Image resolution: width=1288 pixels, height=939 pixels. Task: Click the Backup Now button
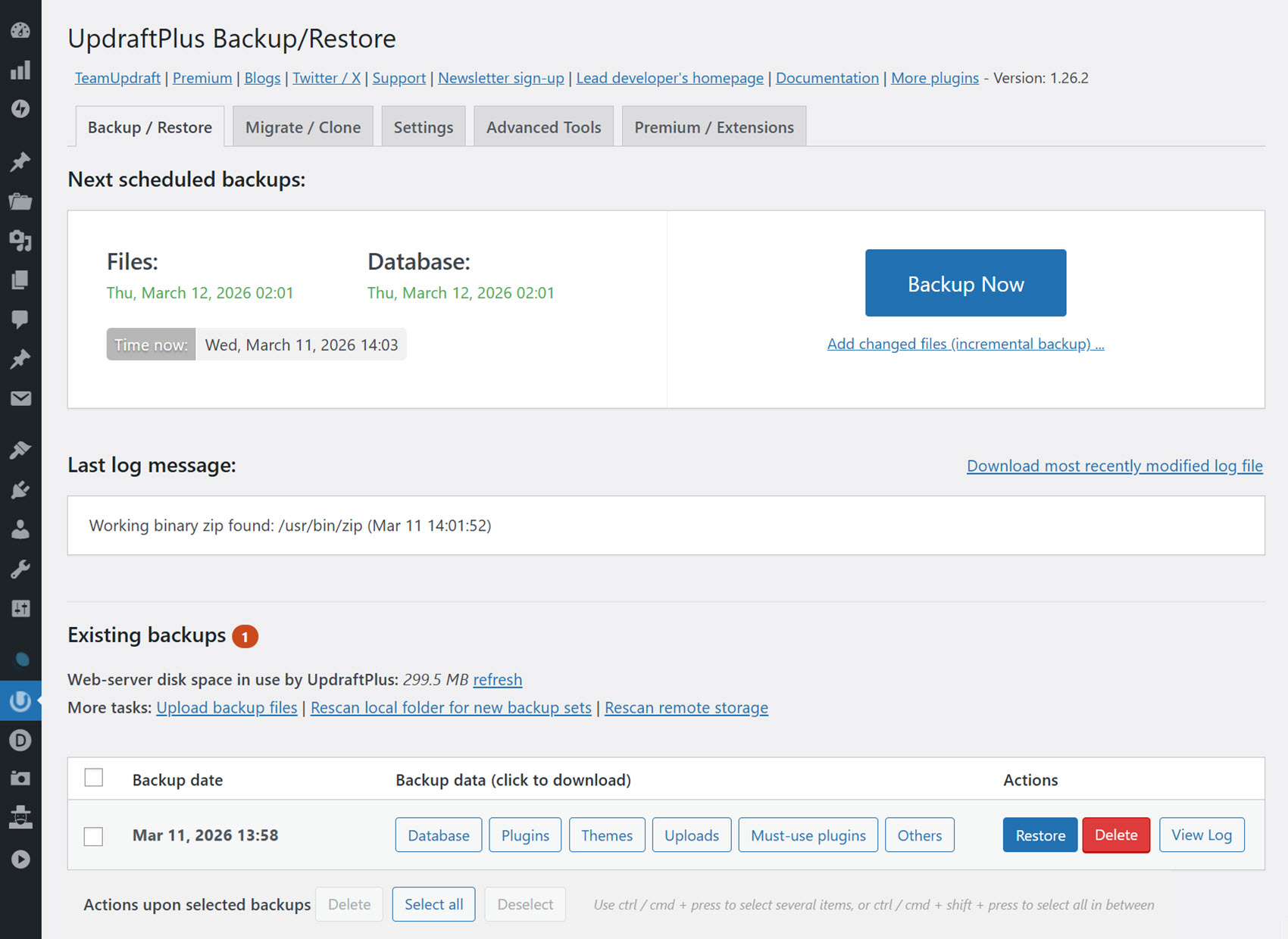[966, 283]
